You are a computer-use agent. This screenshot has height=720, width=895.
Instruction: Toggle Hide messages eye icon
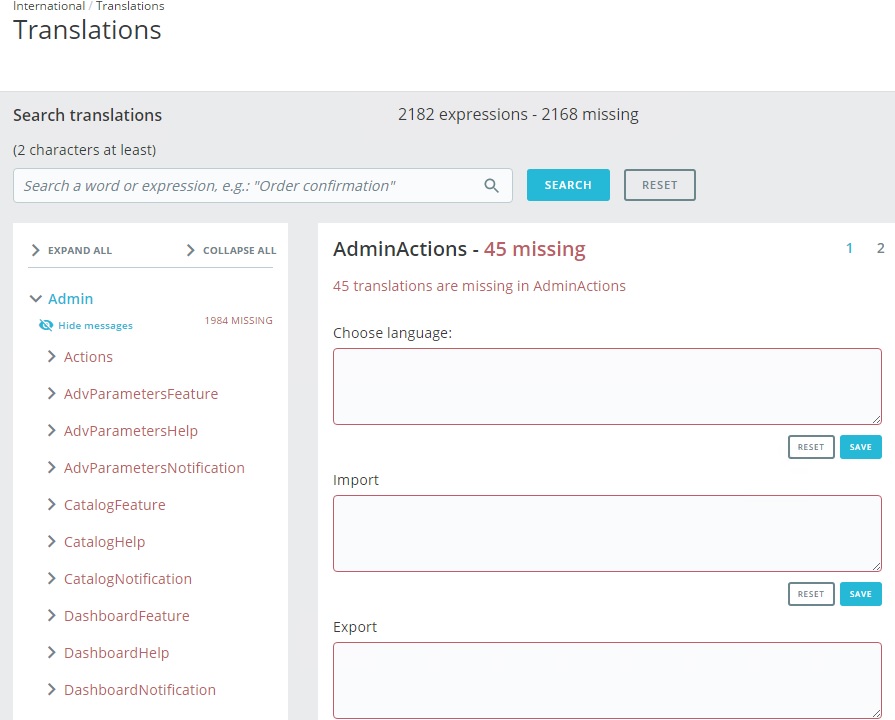pos(45,325)
